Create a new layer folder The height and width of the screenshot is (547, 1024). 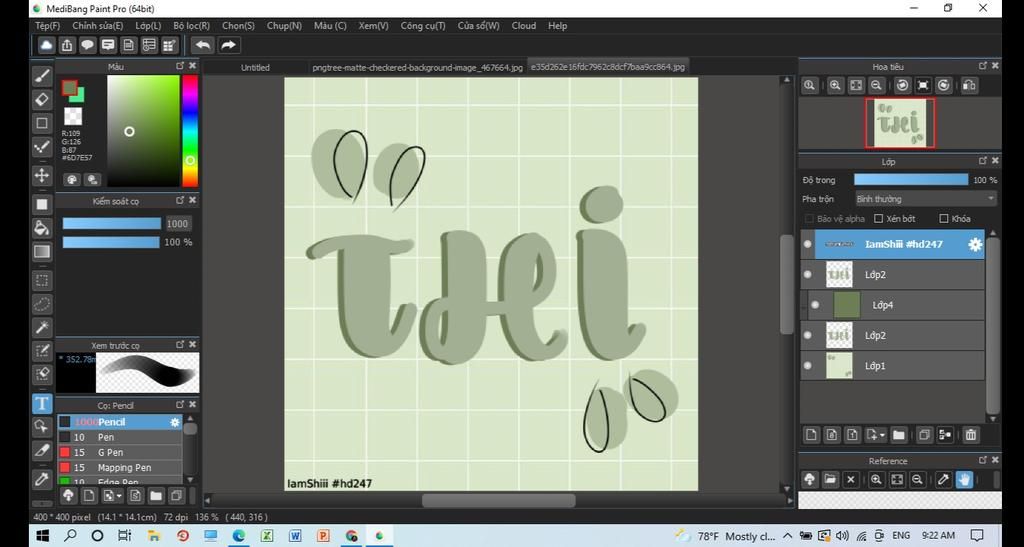tap(899, 435)
